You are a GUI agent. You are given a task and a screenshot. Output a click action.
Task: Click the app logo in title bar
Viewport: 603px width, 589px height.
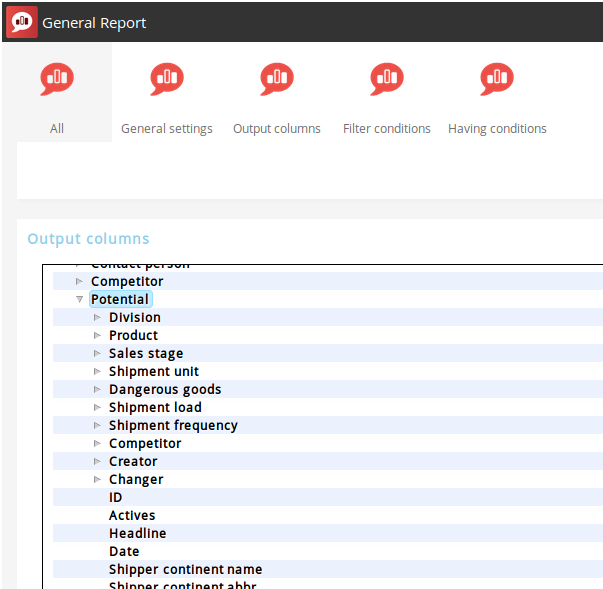click(x=21, y=22)
